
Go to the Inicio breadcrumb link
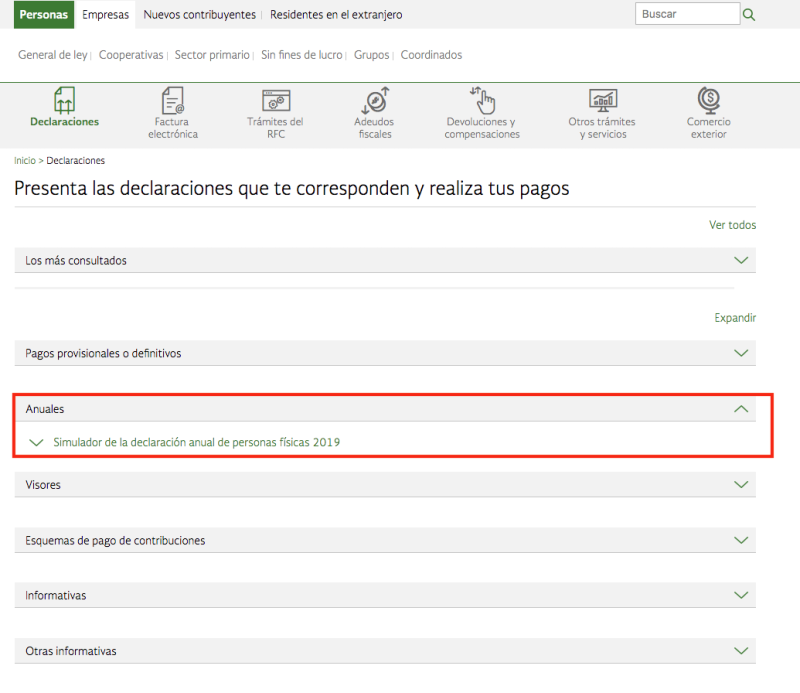[24, 161]
